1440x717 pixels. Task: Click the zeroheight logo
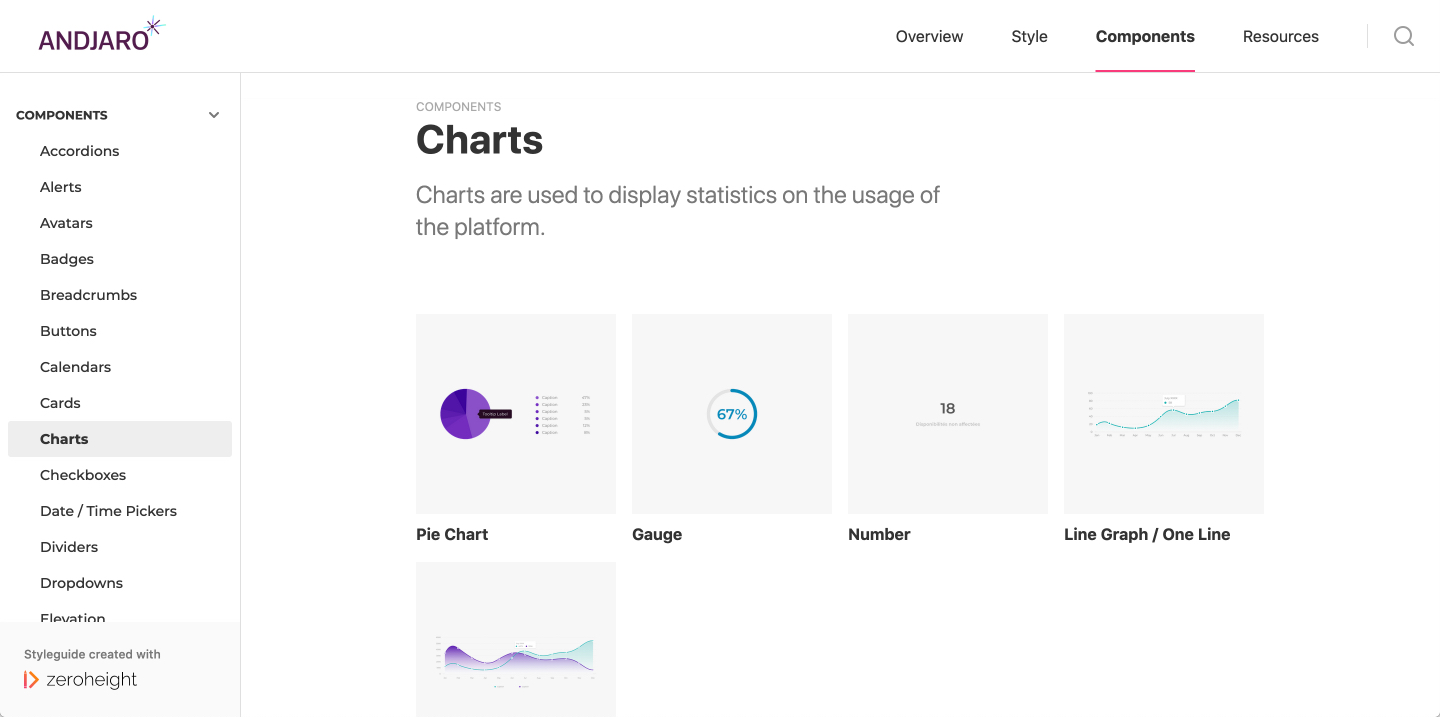(x=80, y=680)
